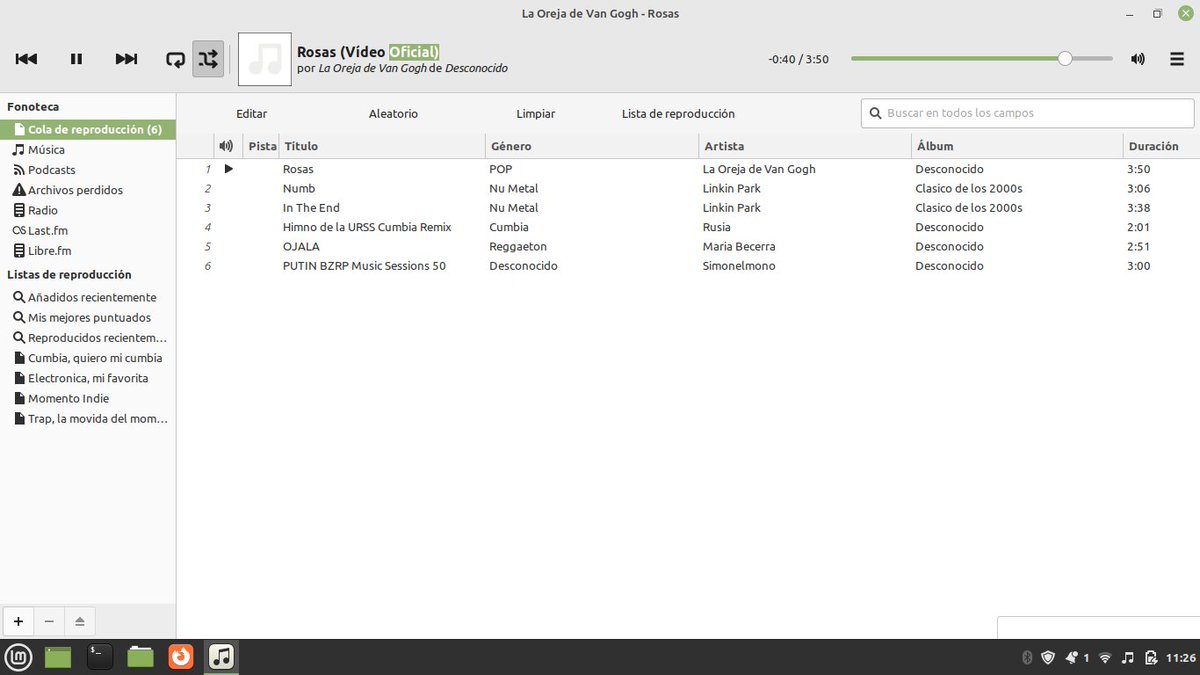Launch the terminal from the taskbar

pyautogui.click(x=100, y=657)
